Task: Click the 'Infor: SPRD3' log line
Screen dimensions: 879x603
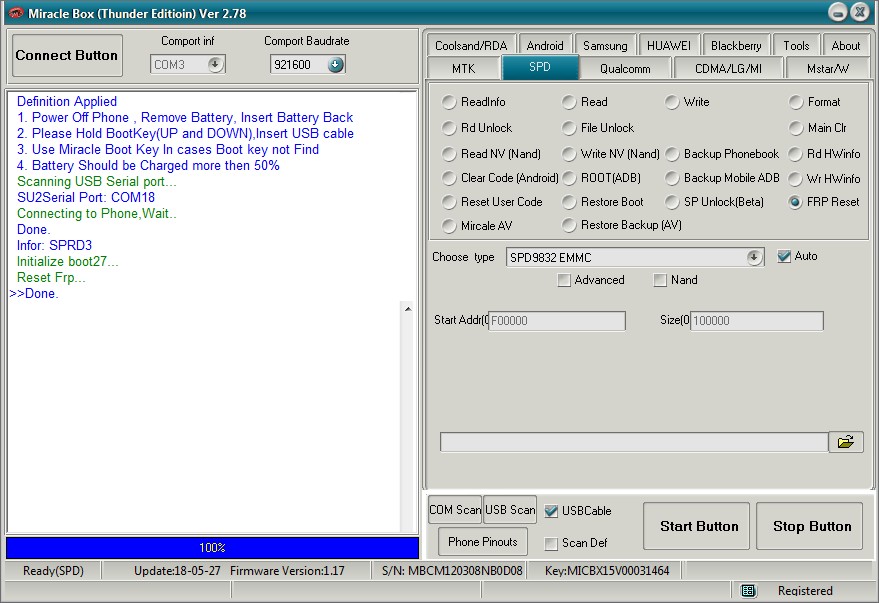Action: pyautogui.click(x=54, y=245)
